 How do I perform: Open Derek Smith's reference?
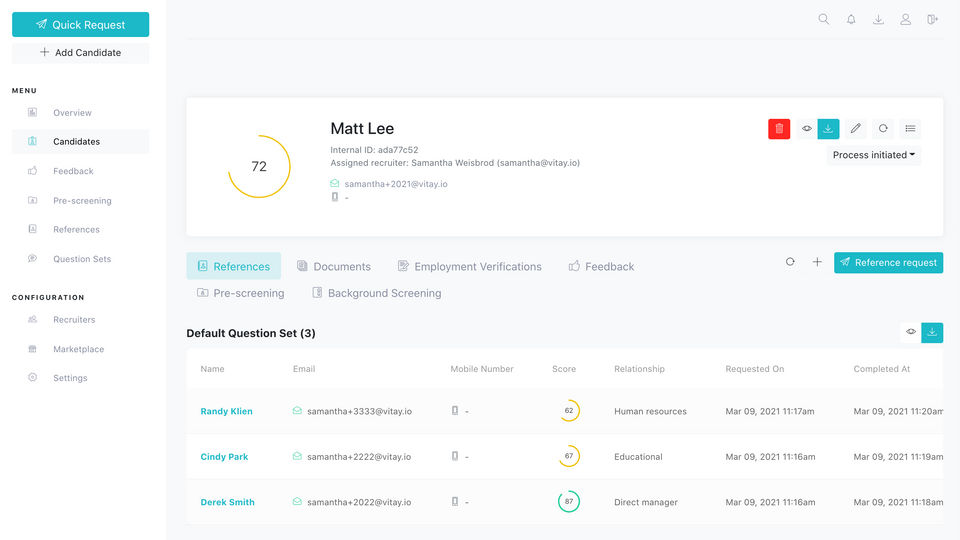point(227,502)
